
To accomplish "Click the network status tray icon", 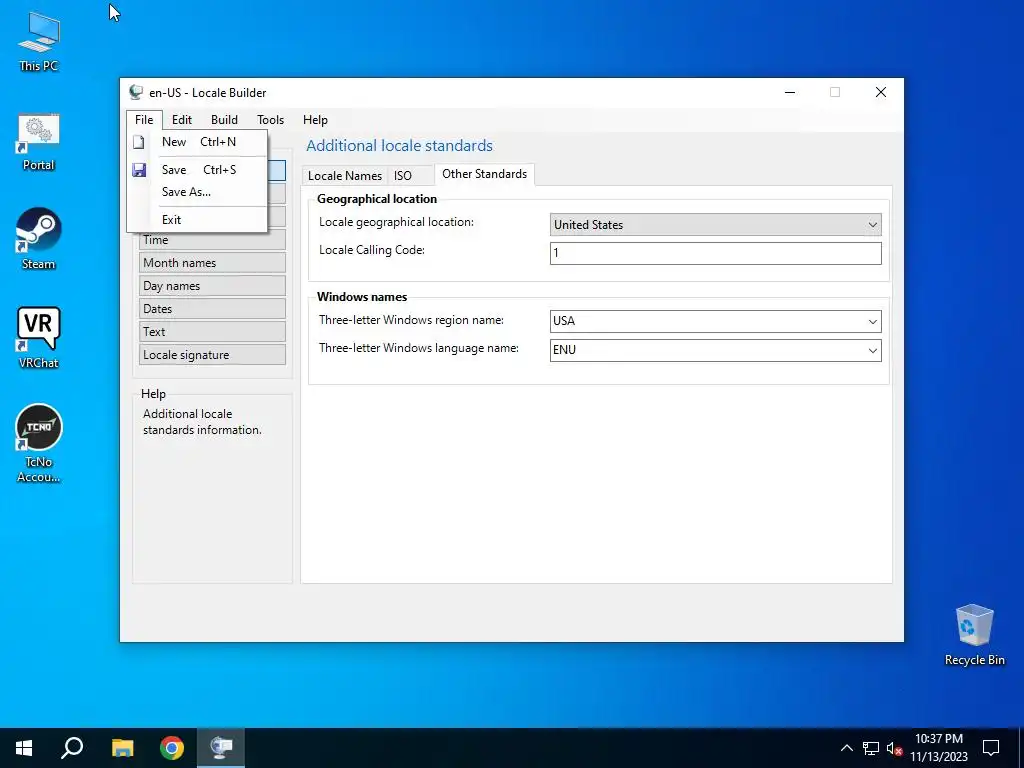I will click(x=871, y=748).
